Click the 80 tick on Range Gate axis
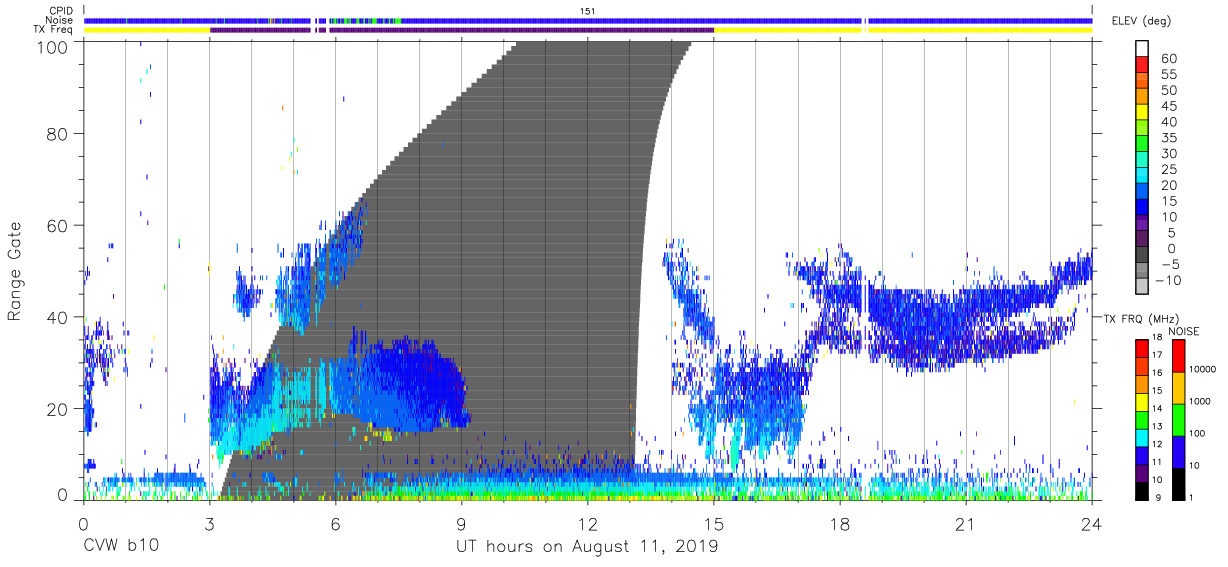The image size is (1228, 567). 60,133
